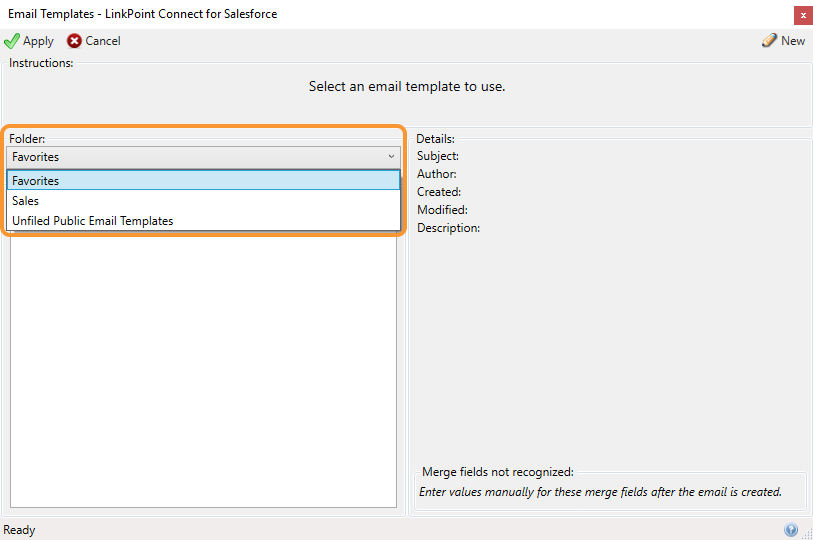Click the red Cancel X icon

tap(74, 41)
